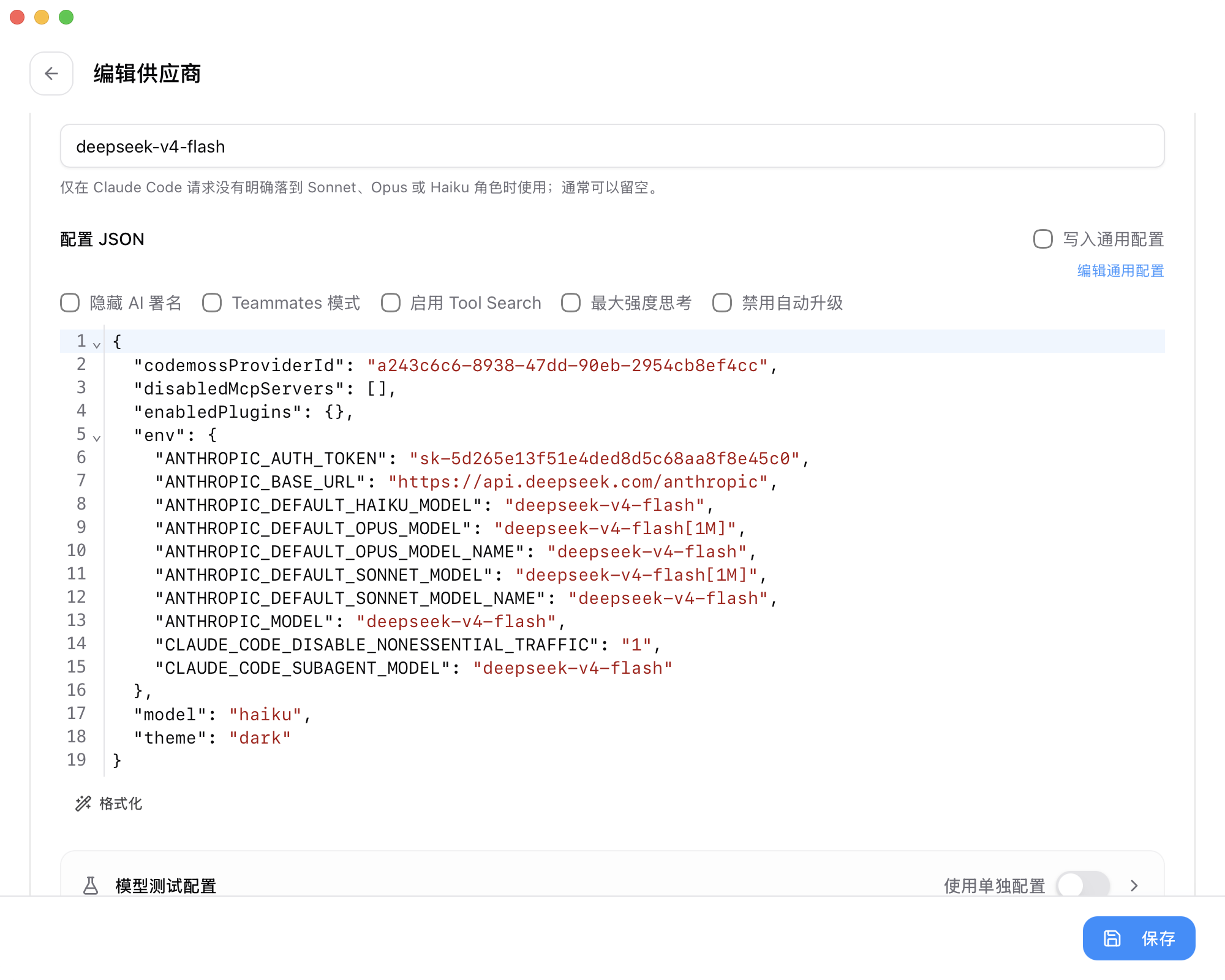The height and width of the screenshot is (980, 1225).
Task: Click the closing brace on line 16
Action: pyautogui.click(x=138, y=692)
